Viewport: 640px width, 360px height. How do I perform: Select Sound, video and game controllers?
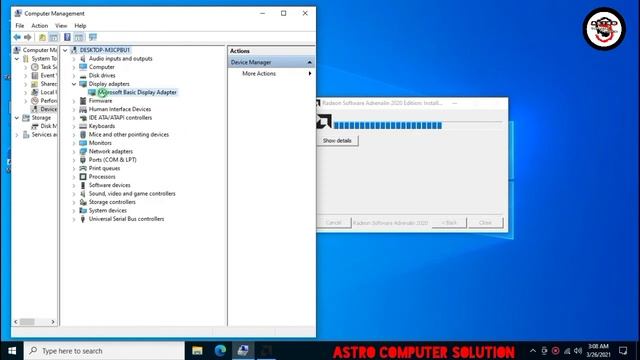point(132,193)
